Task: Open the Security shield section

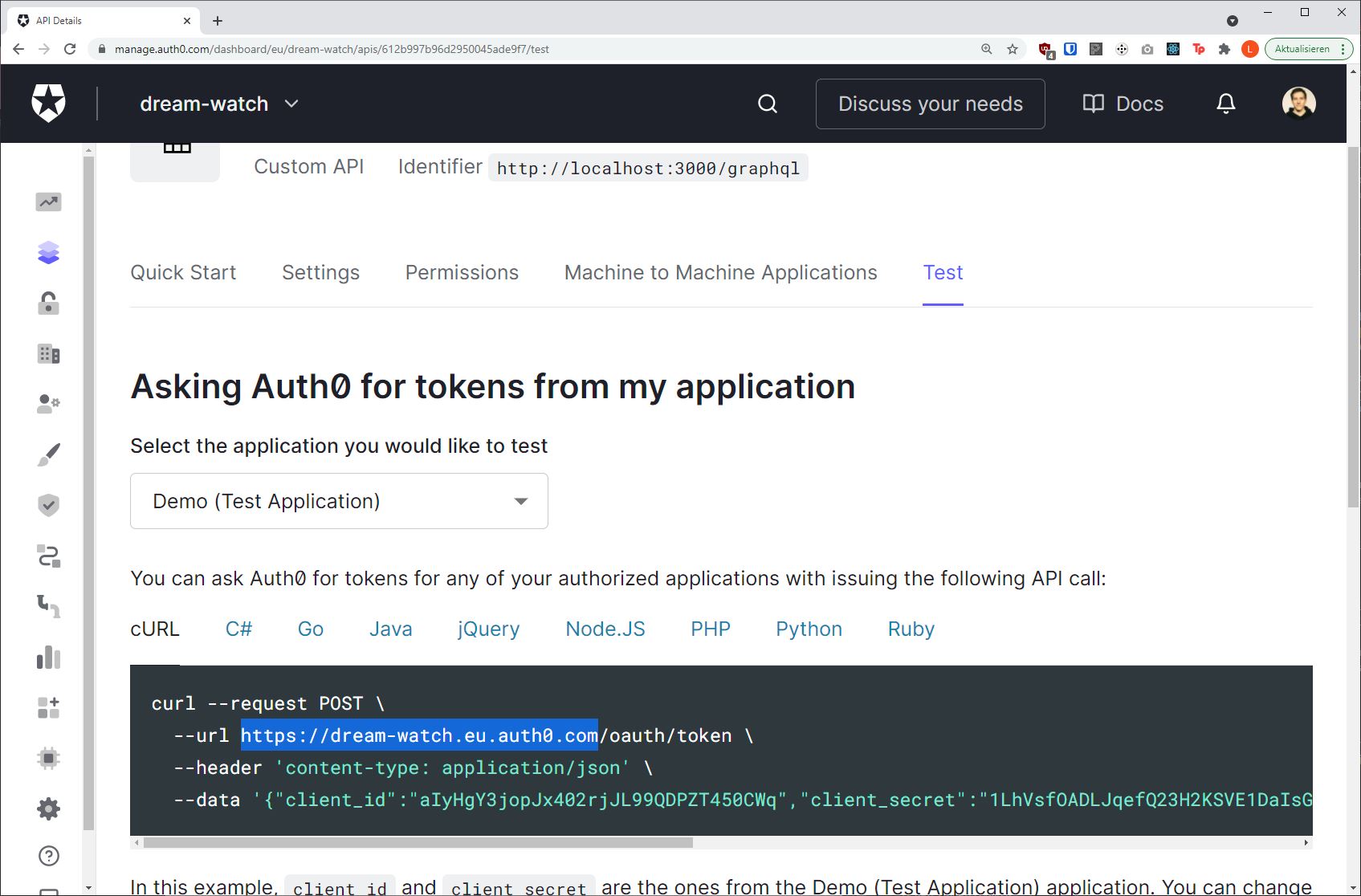Action: point(48,505)
